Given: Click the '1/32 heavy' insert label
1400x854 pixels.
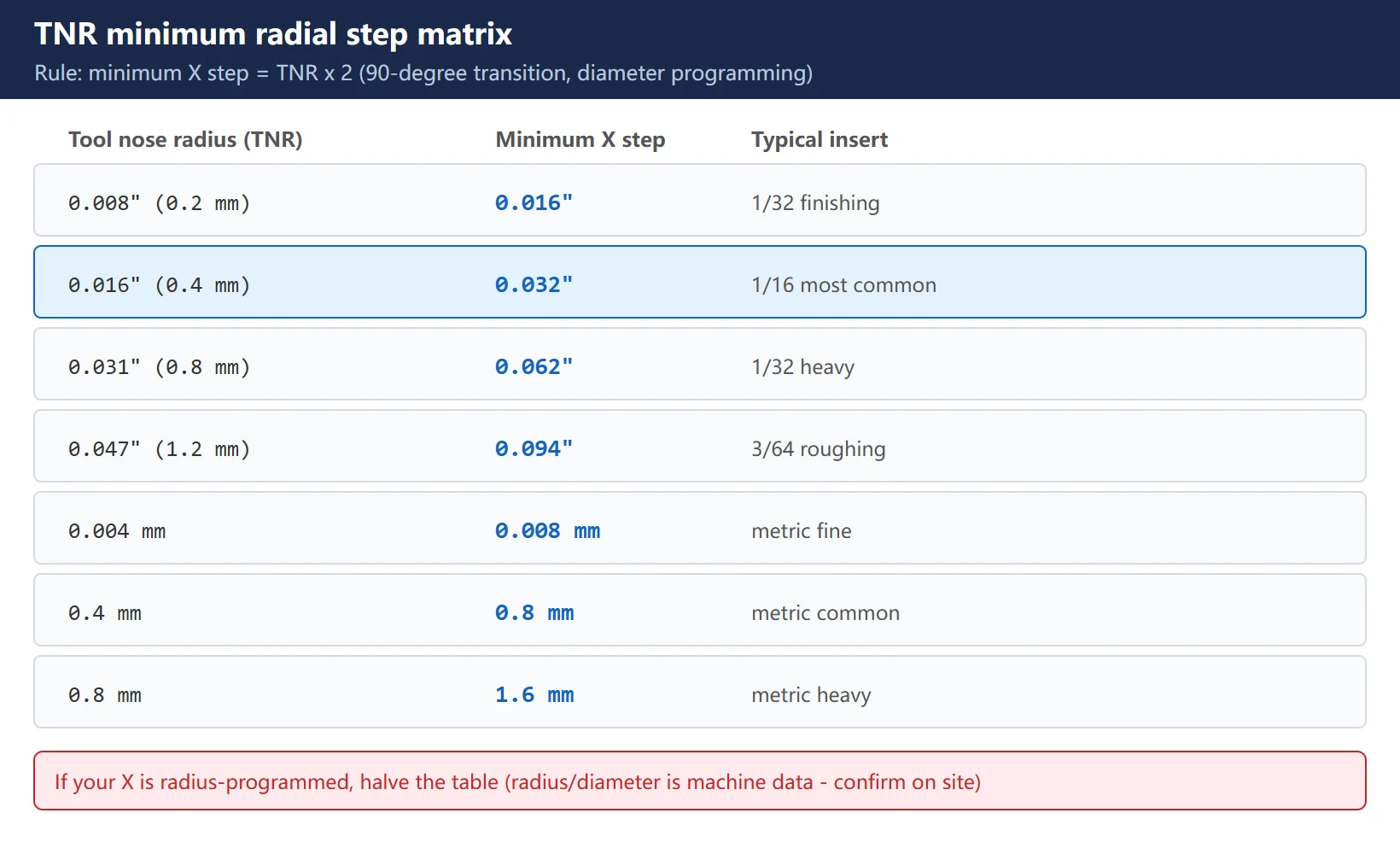Looking at the screenshot, I should coord(802,367).
